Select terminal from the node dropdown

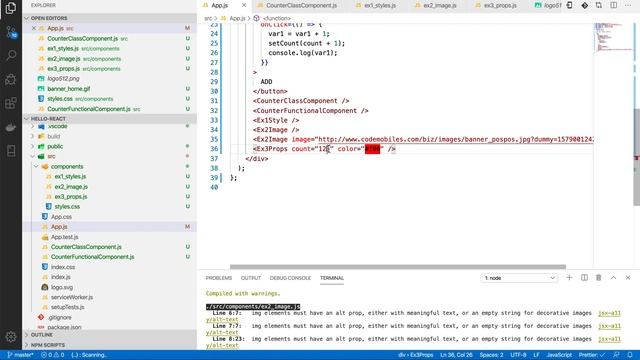tap(519, 278)
